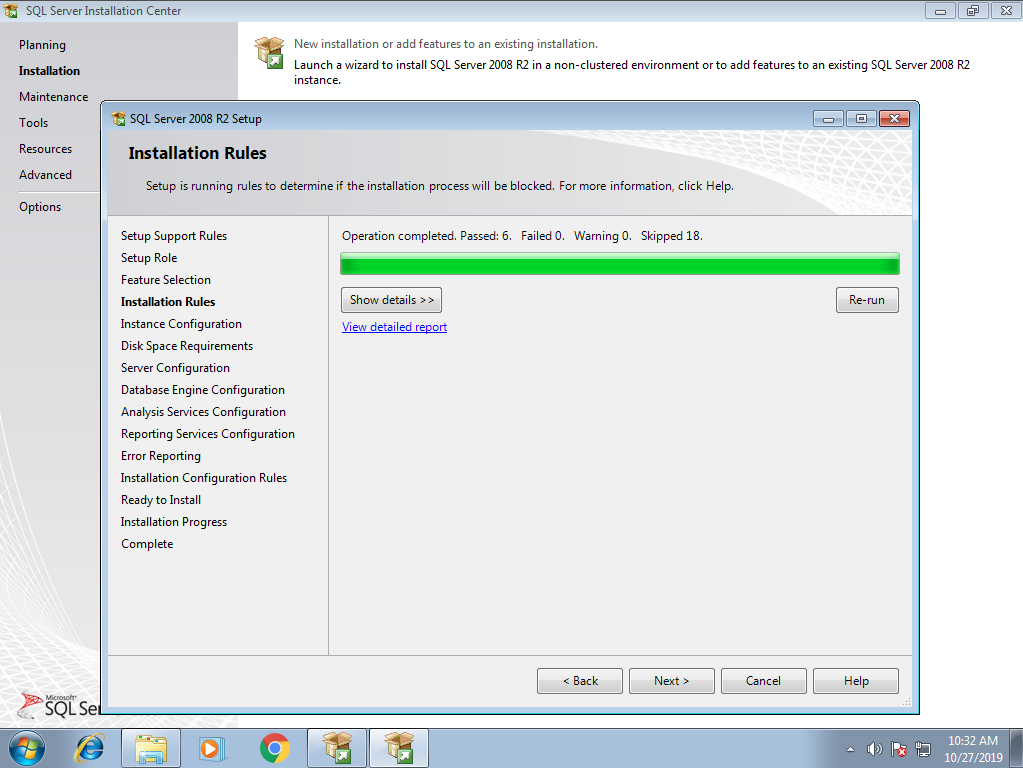Click the Disk Space Requirements step
Viewport: 1023px width, 768px height.
[x=187, y=346]
